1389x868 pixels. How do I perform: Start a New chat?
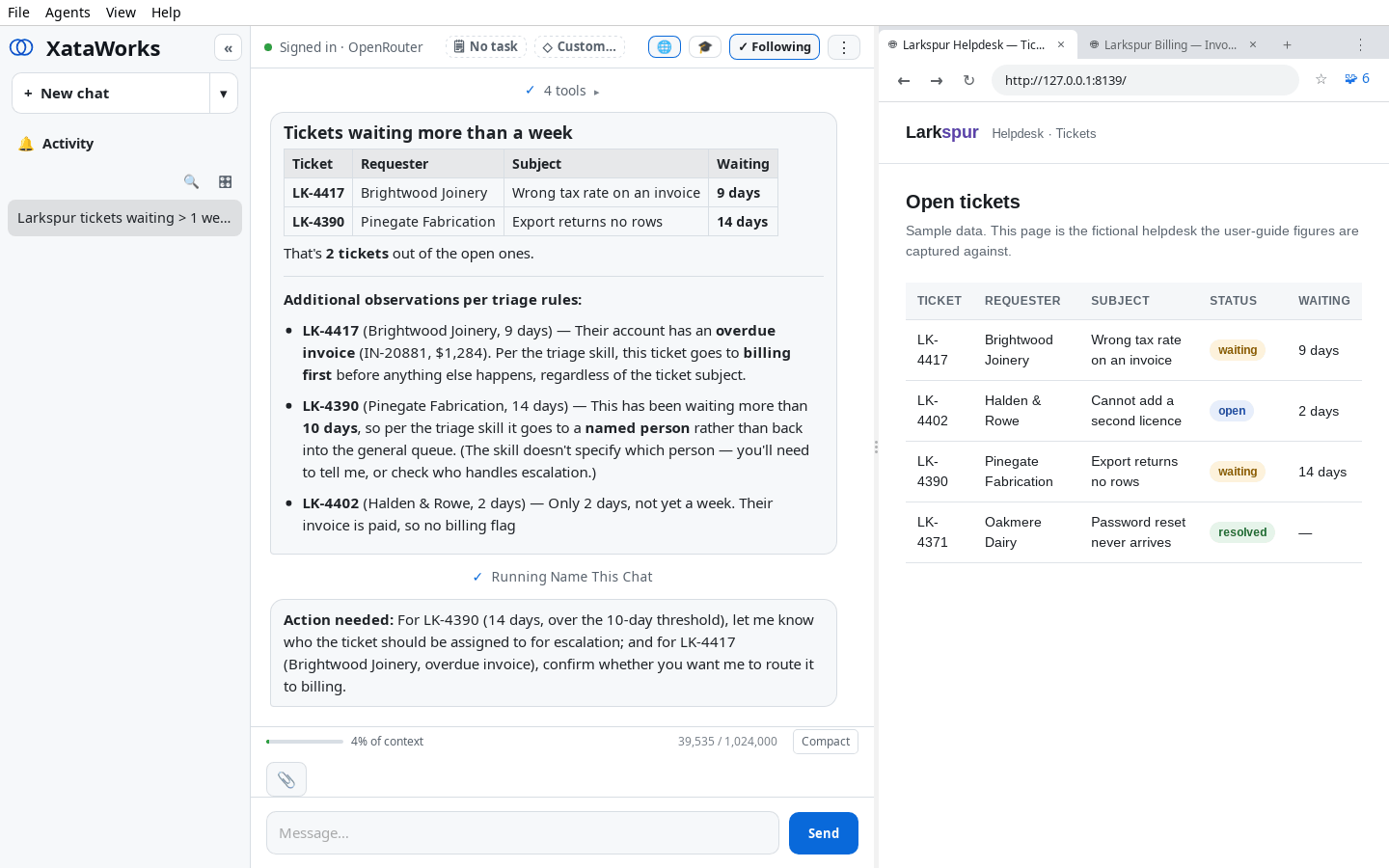point(111,94)
